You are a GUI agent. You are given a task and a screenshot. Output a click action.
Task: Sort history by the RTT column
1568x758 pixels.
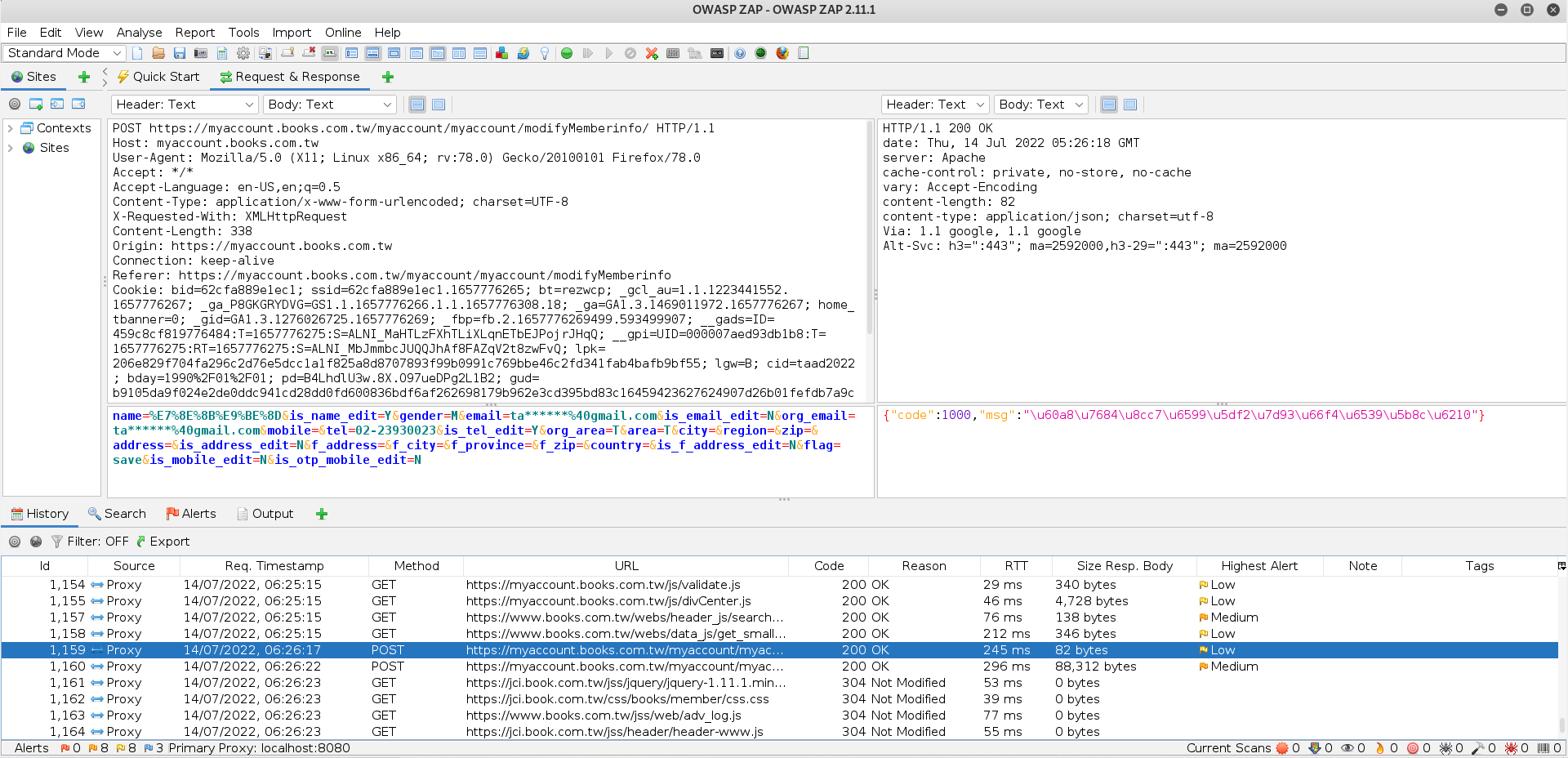(1017, 566)
